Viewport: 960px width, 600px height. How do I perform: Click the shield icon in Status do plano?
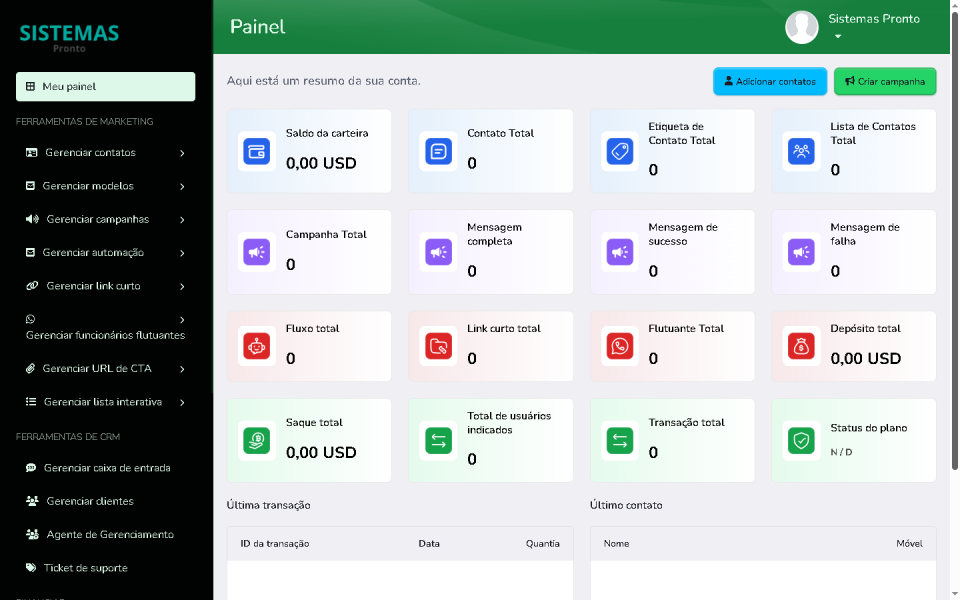[801, 440]
